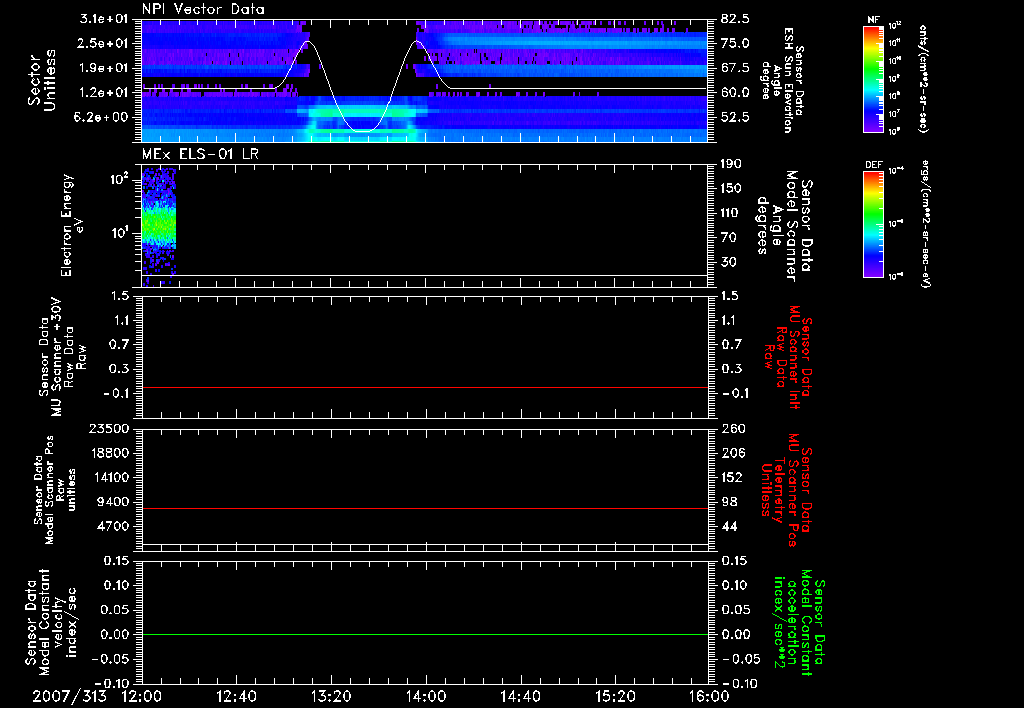
Task: Click the "1.2e+01" sector tick value
Action: [x=104, y=93]
